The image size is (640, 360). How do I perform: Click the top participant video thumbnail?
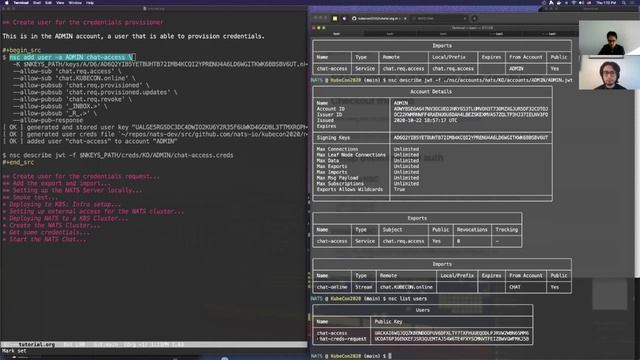[609, 38]
